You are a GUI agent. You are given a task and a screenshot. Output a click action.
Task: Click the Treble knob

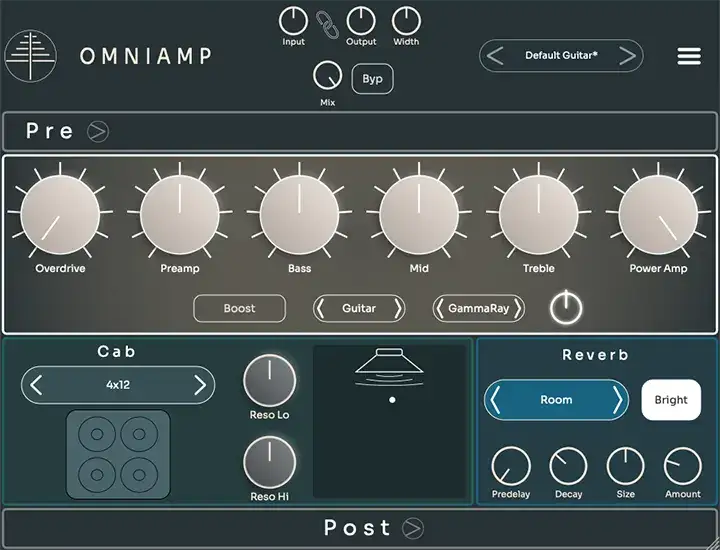click(539, 214)
